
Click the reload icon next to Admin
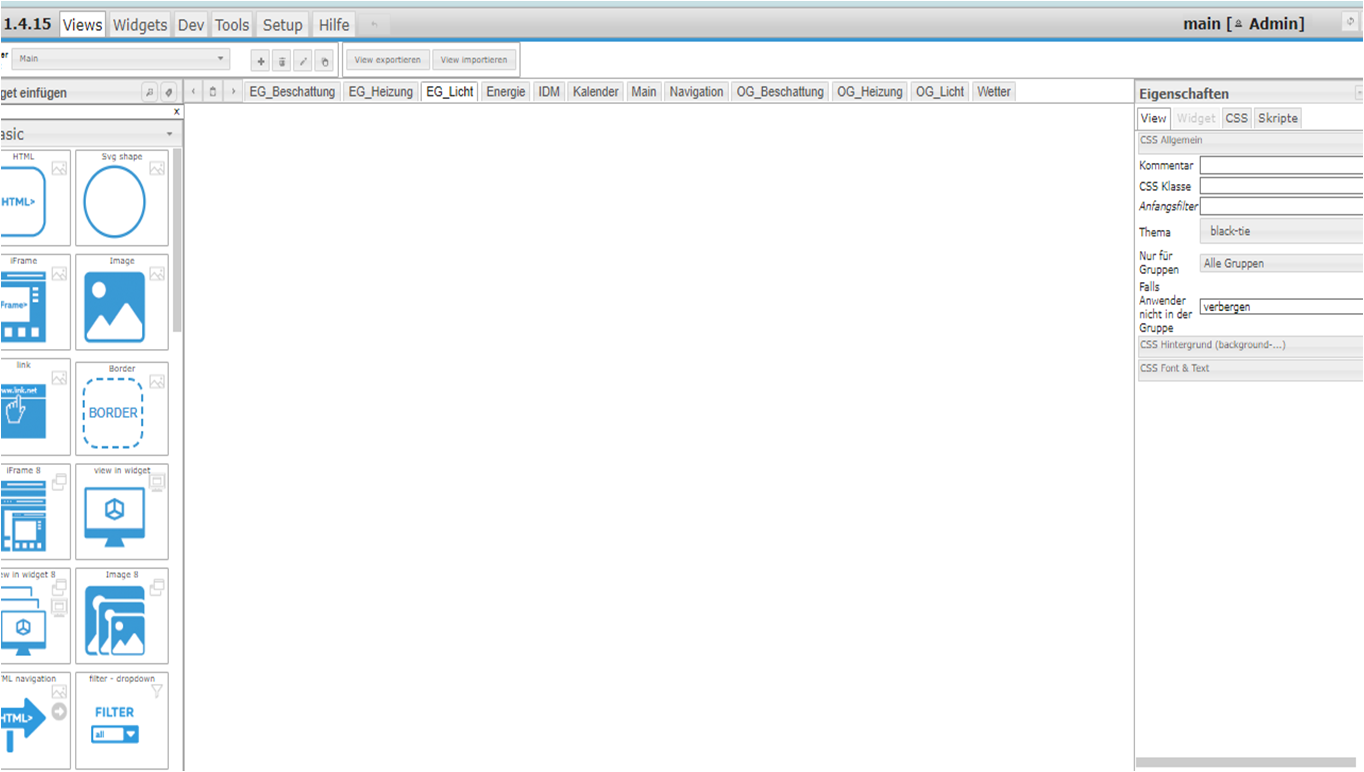coord(1348,22)
